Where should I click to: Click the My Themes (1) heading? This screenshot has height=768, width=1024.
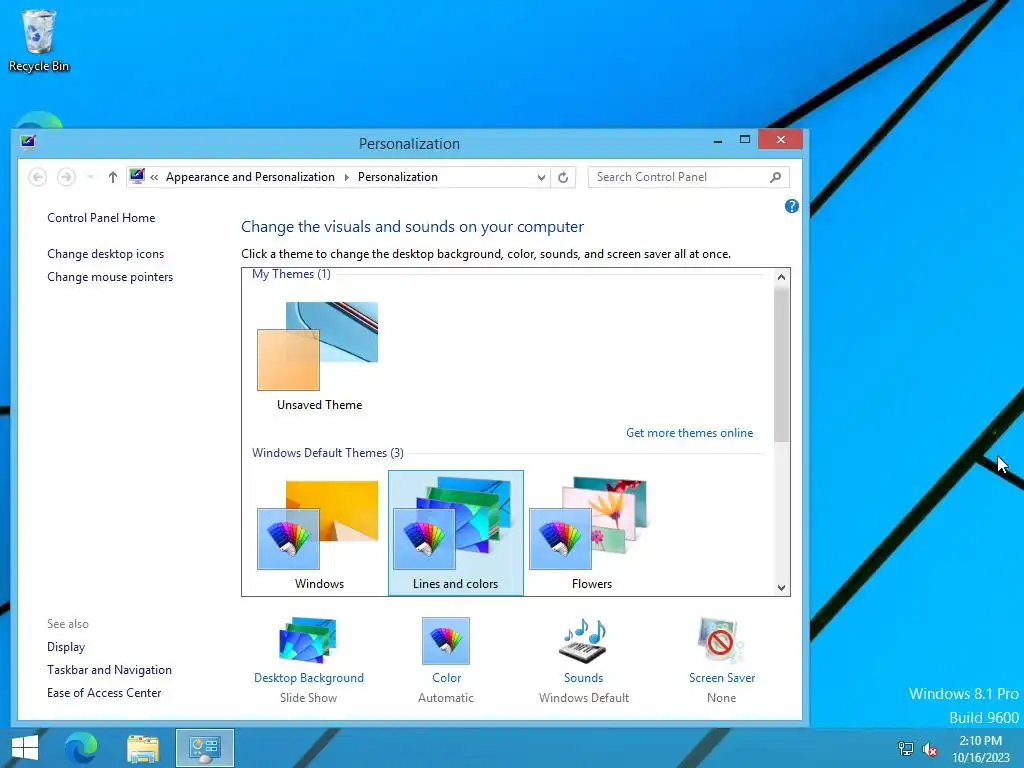click(291, 274)
